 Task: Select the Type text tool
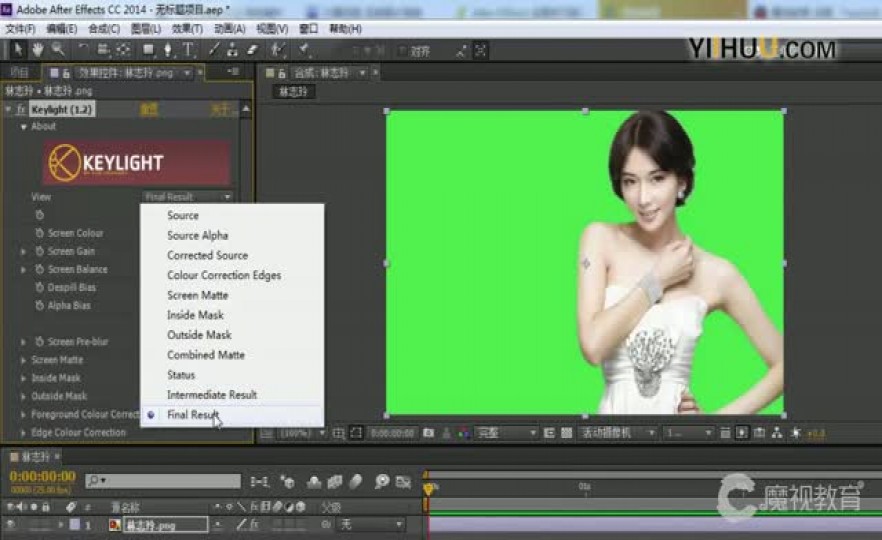point(188,50)
